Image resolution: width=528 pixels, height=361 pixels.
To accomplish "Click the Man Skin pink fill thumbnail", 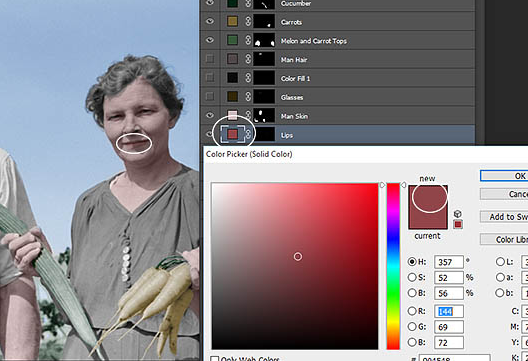I will coord(232,116).
